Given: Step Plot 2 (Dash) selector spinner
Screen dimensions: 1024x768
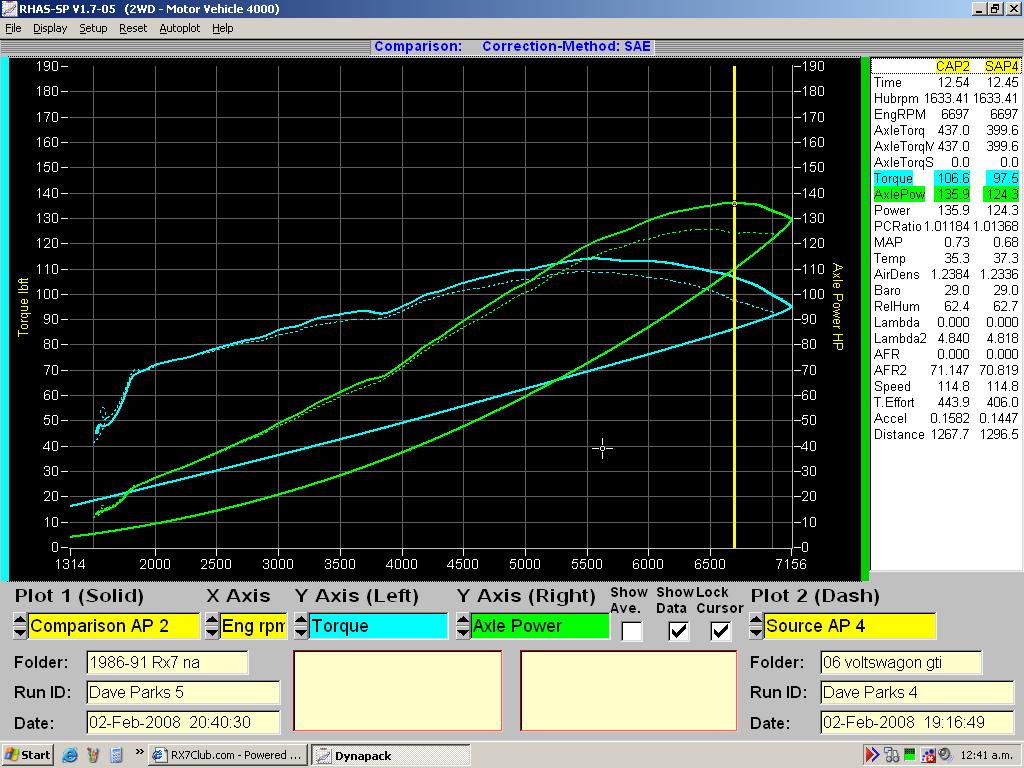Looking at the screenshot, I should (756, 626).
